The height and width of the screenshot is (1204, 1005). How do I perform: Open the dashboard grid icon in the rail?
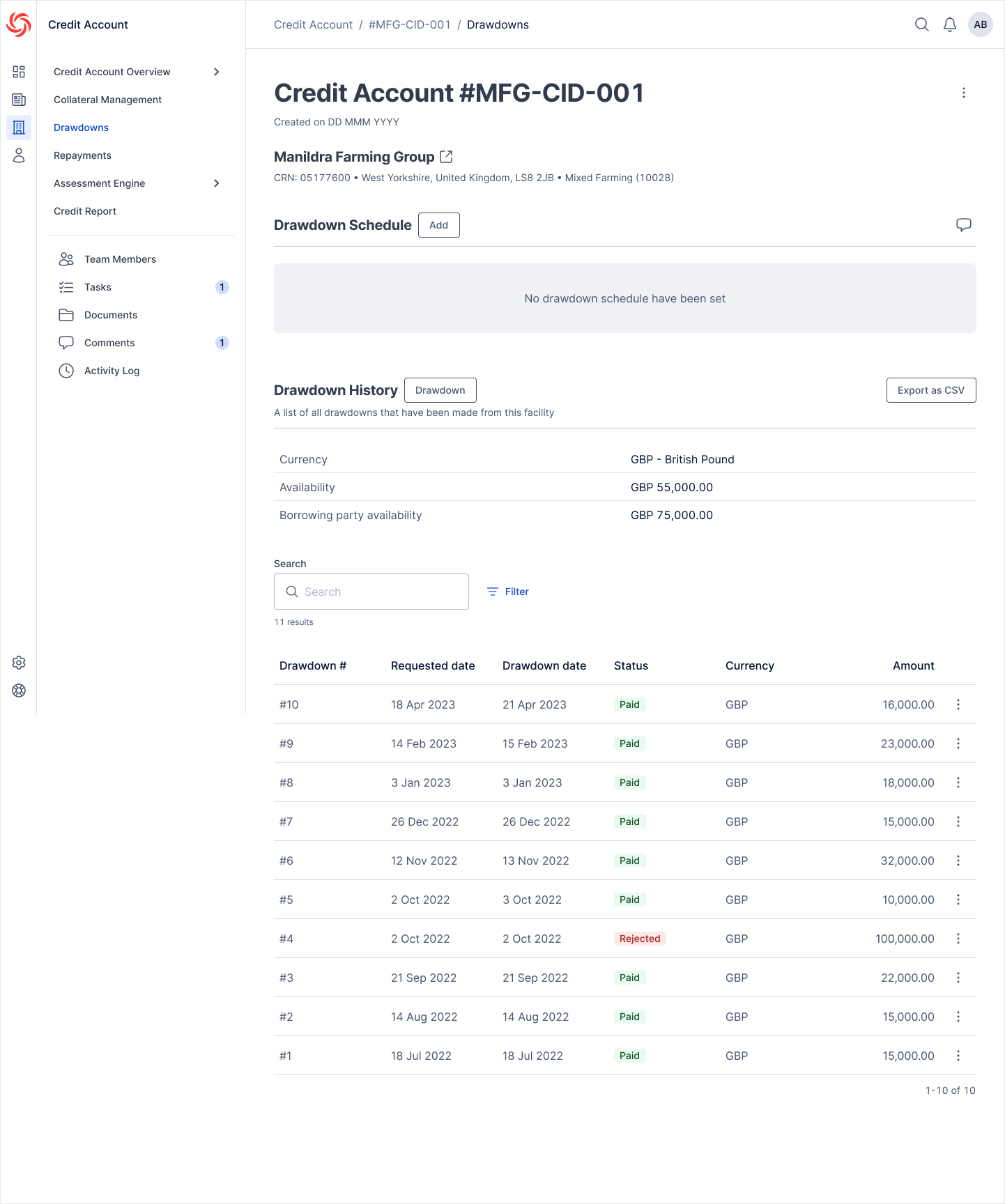coord(19,72)
